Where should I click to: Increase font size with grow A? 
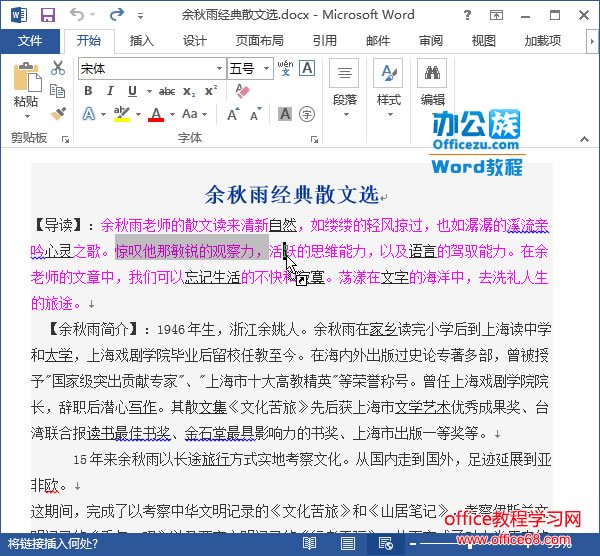click(x=233, y=114)
